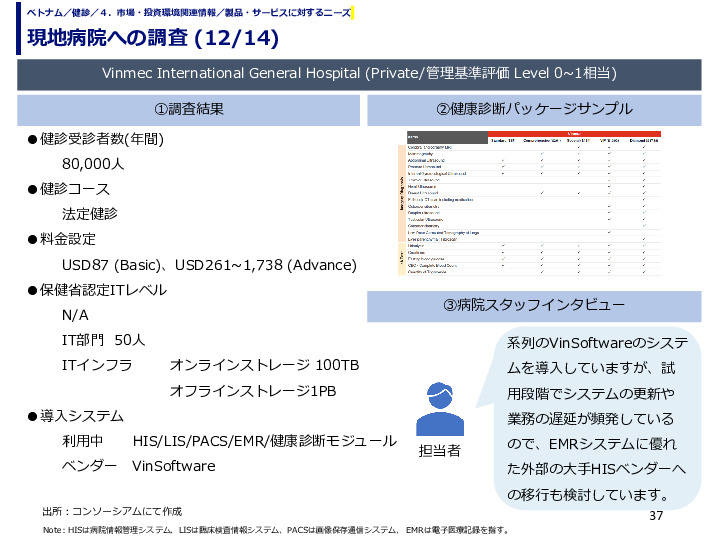Click the N/A value
Image resolution: width=720 pixels, height=540 pixels.
(x=75, y=315)
